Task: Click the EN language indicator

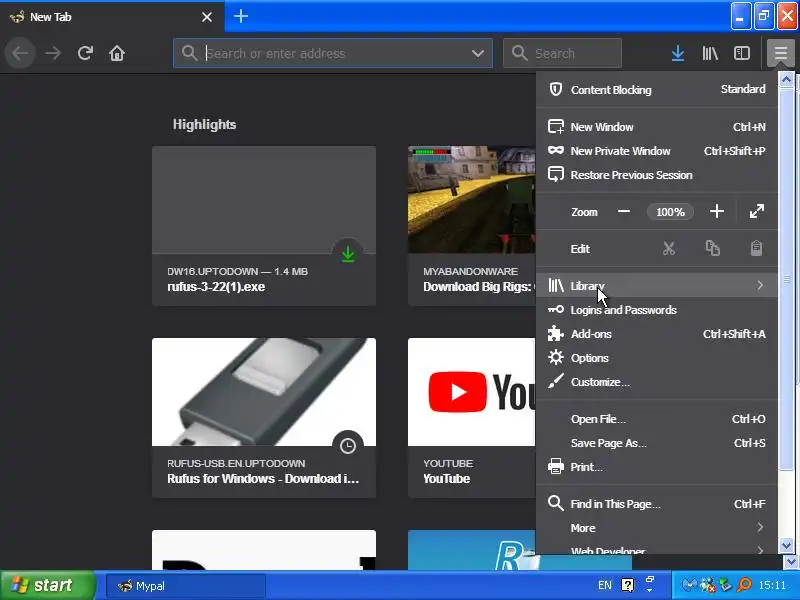Action: click(x=605, y=585)
